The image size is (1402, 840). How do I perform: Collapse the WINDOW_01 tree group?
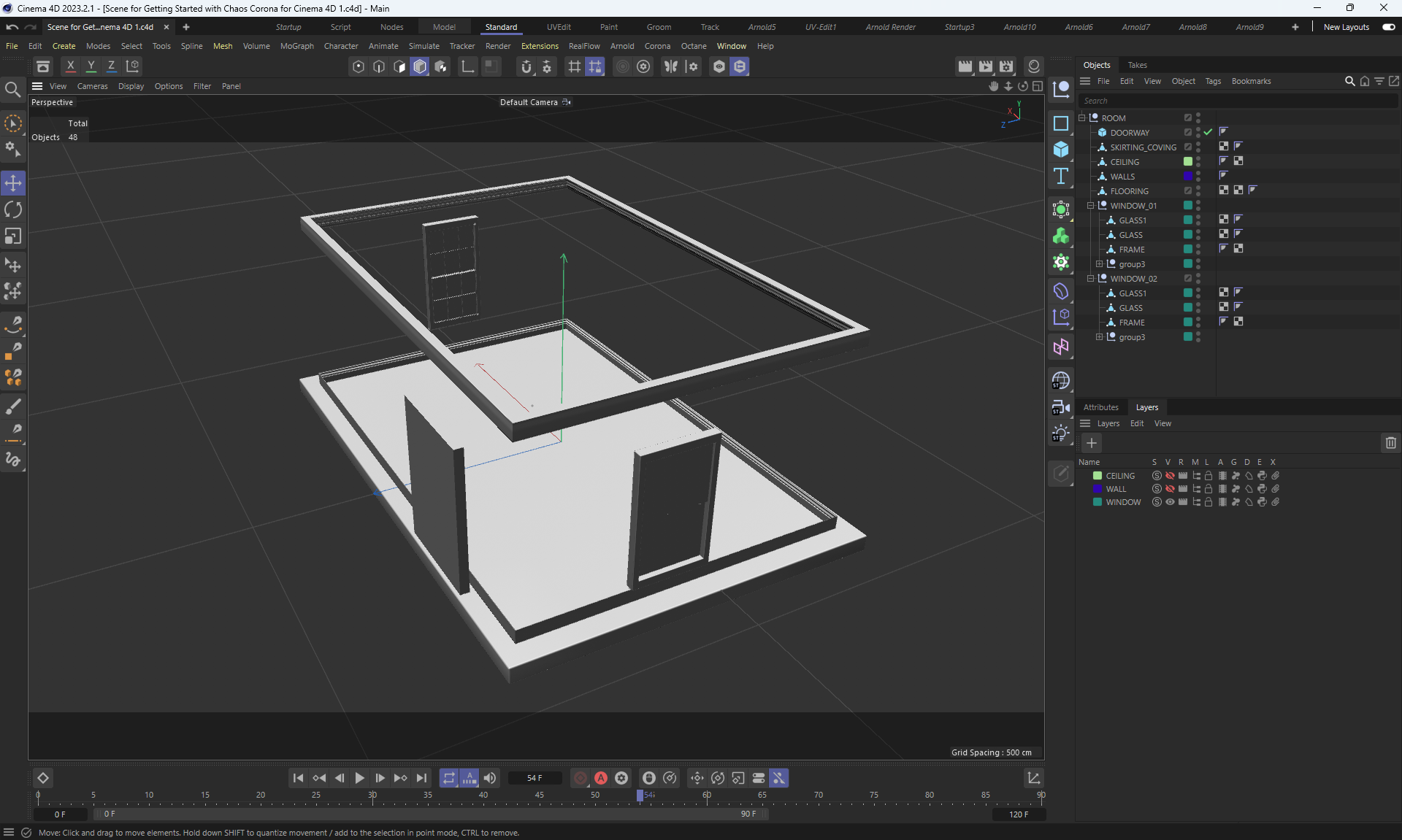pyautogui.click(x=1091, y=206)
